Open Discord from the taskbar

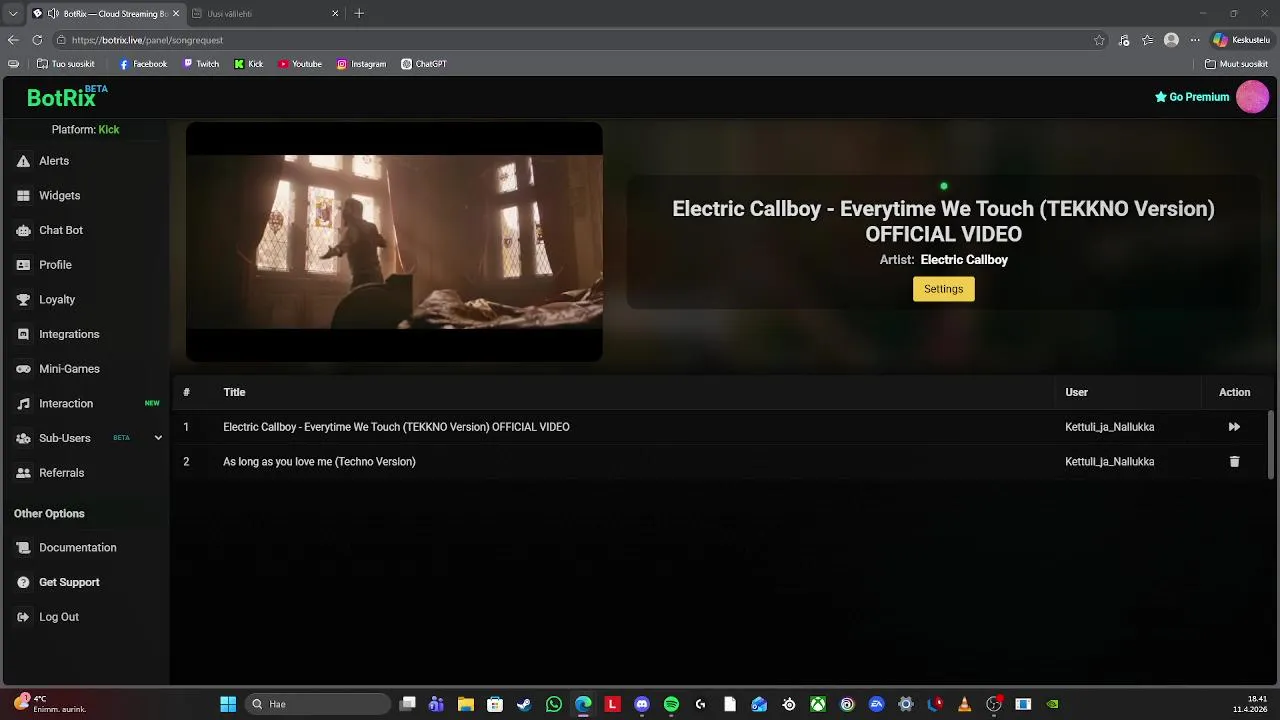[642, 704]
